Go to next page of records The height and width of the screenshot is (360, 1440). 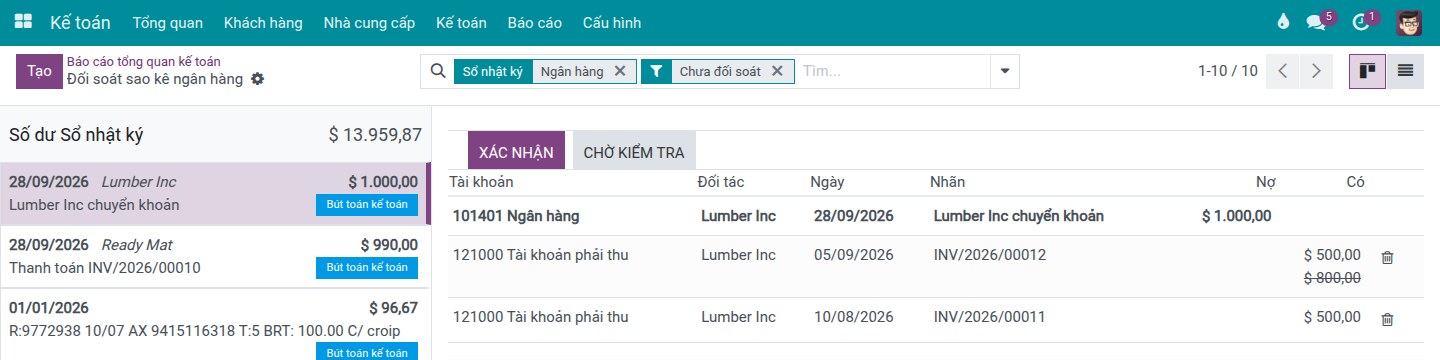pos(1316,71)
